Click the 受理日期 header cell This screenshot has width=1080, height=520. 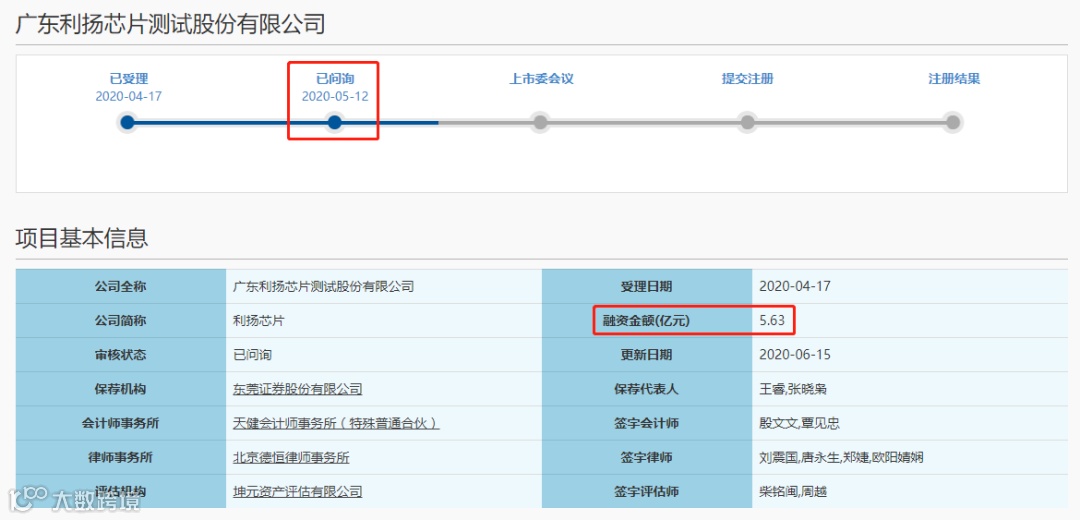click(647, 287)
